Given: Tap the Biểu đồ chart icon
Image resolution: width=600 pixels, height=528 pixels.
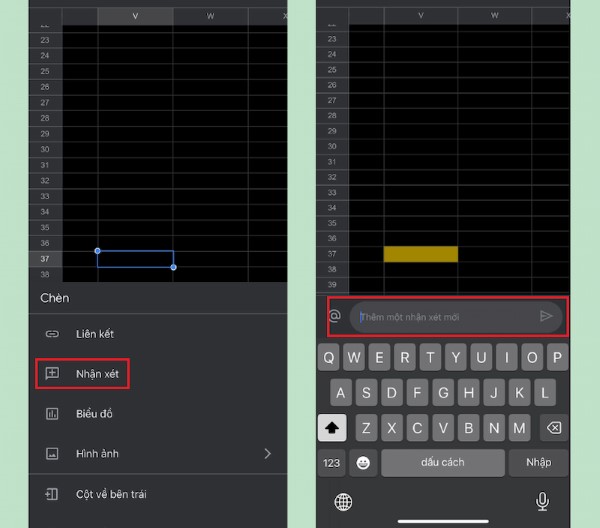Looking at the screenshot, I should pos(52,414).
